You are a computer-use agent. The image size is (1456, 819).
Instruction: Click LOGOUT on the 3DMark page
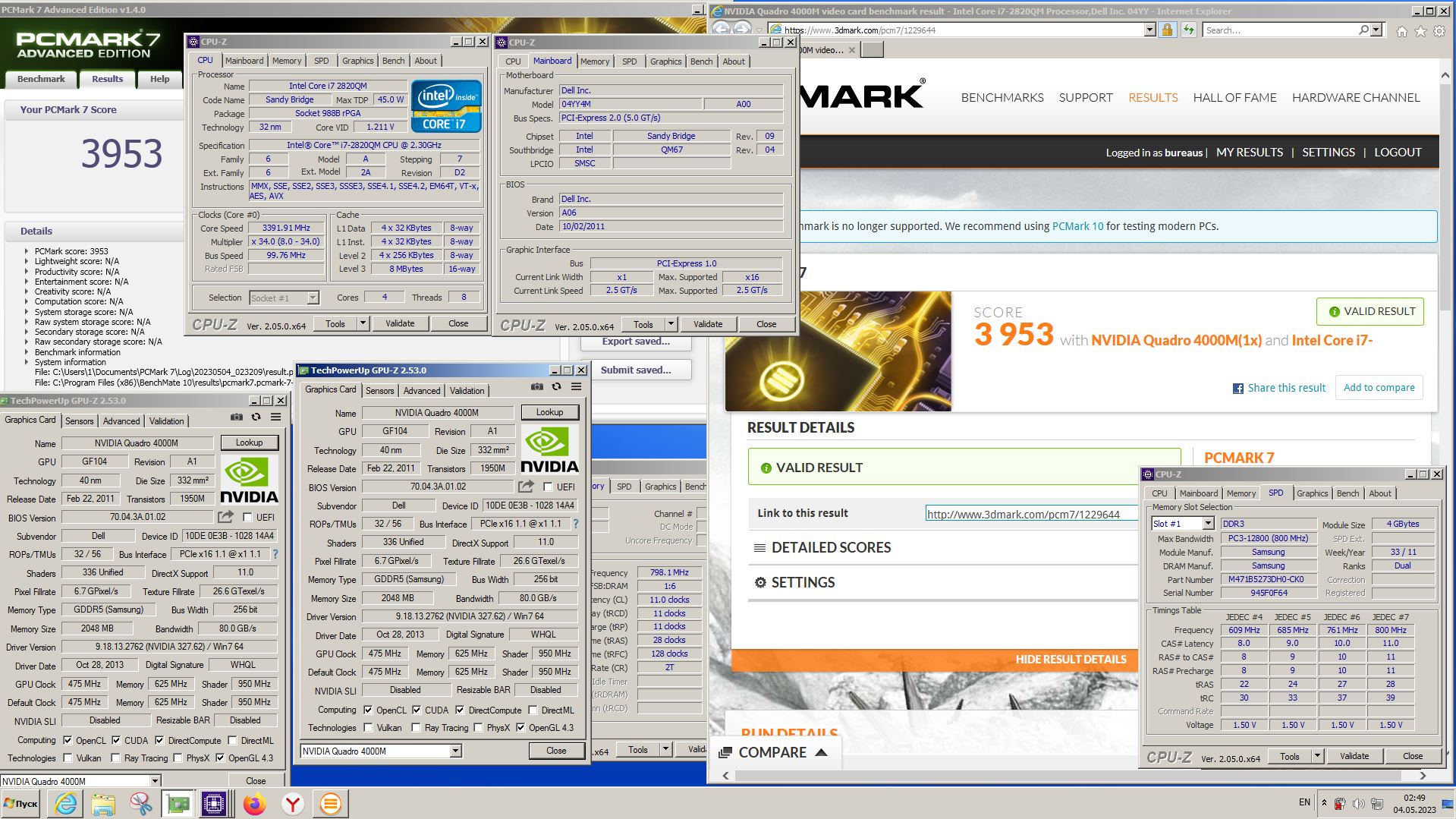click(1398, 152)
